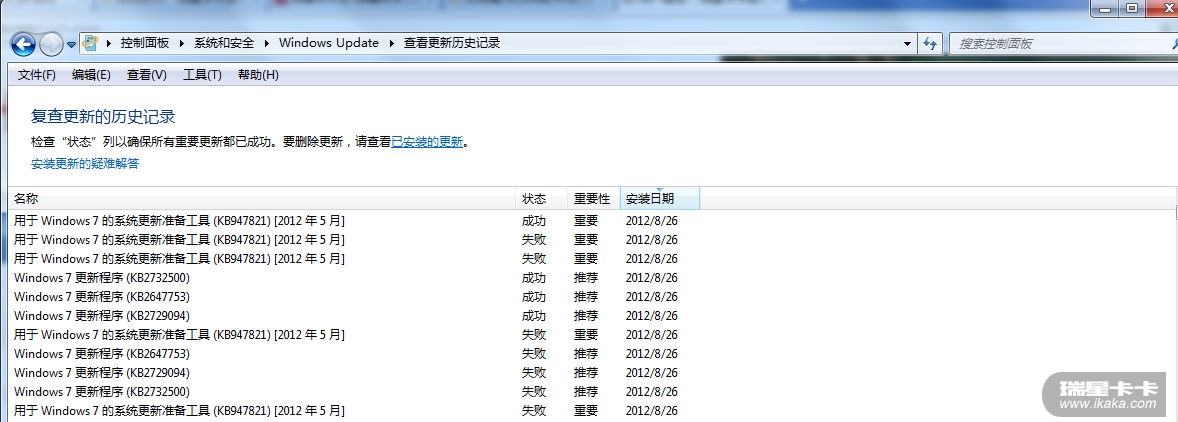Screen dimensions: 1178x422
Task: Click the refresh button beside address bar
Action: point(930,44)
